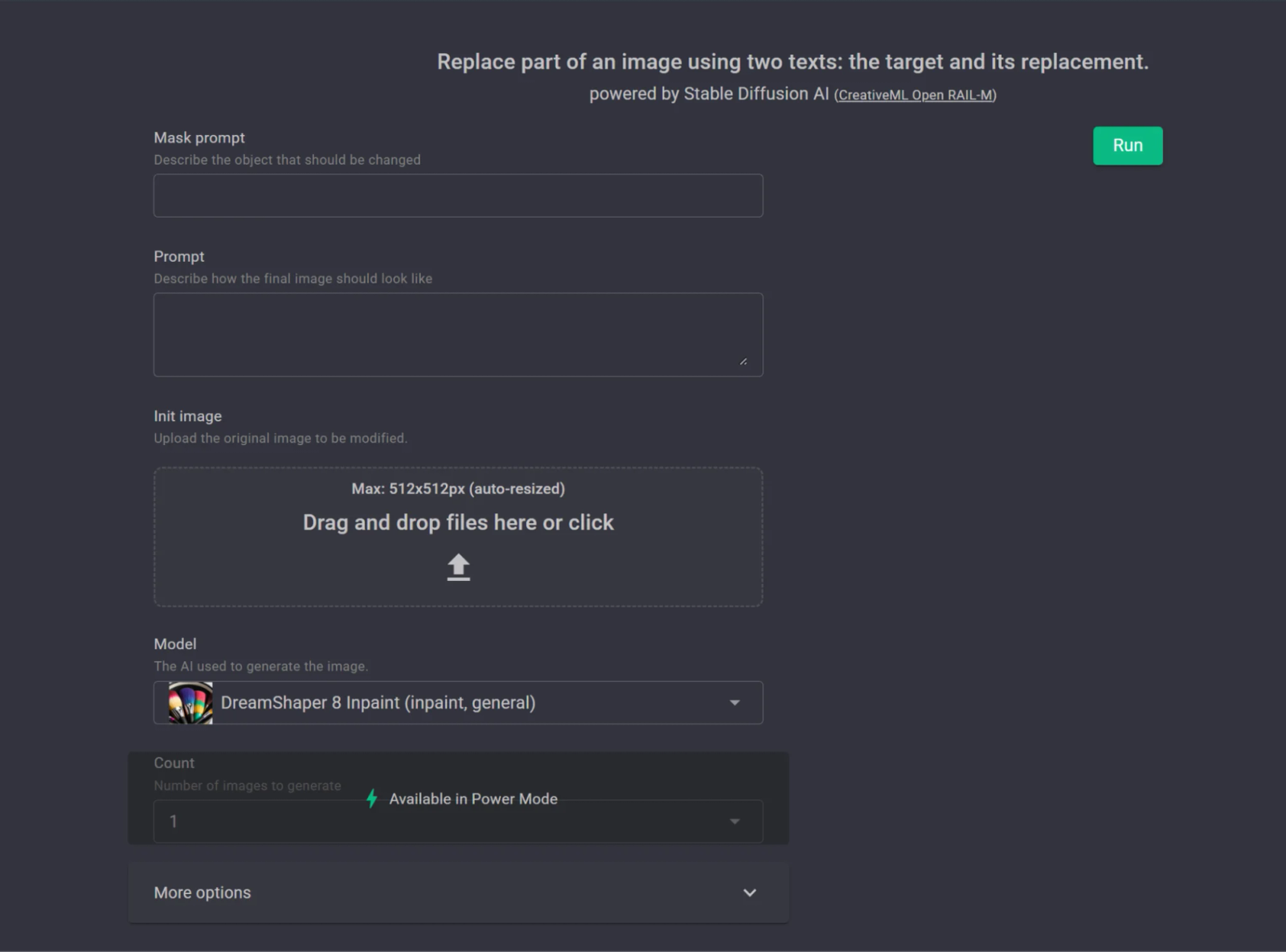Click the DreamShaper model thumbnail image
The image size is (1286, 952).
click(190, 703)
